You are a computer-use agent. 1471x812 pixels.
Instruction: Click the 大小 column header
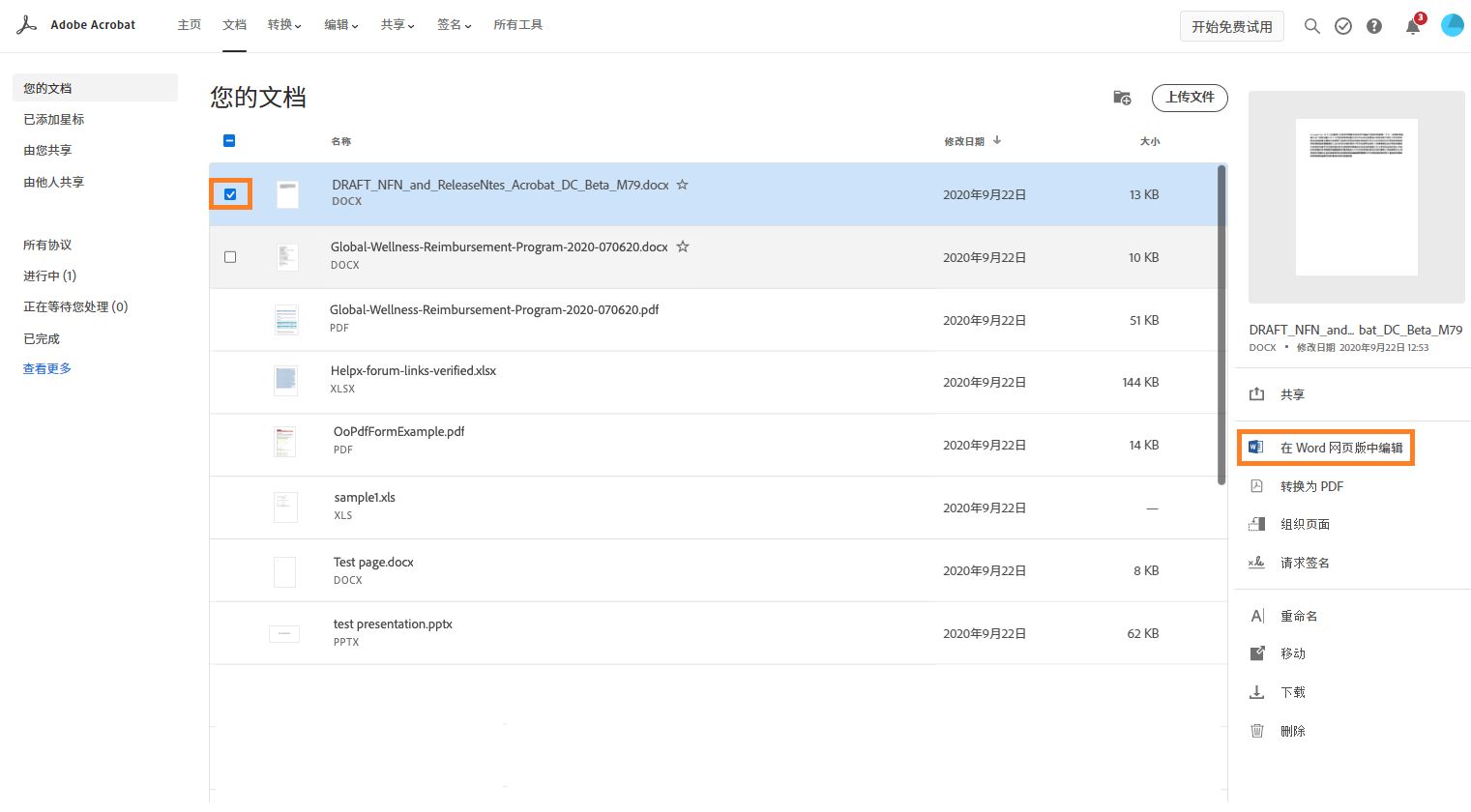(1150, 141)
